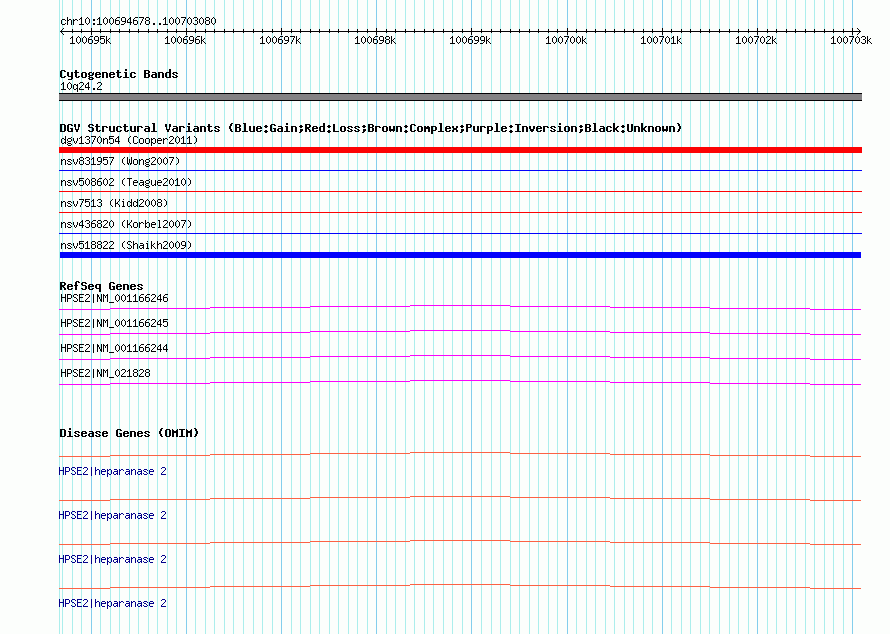Viewport: 890px width, 634px height.
Task: Open variant nsv831957 (Wong2007) label
Action: click(x=120, y=161)
